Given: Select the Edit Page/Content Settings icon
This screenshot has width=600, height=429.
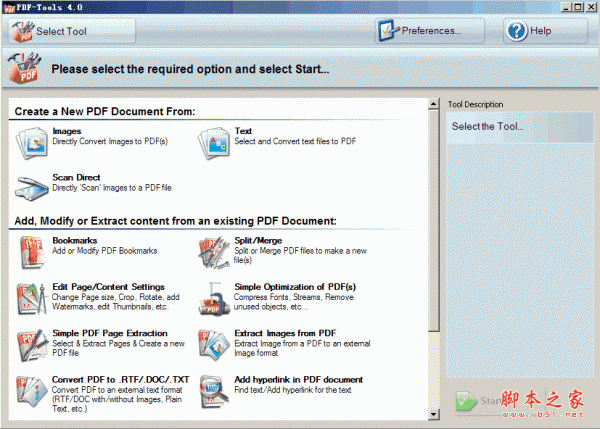Looking at the screenshot, I should pyautogui.click(x=32, y=299).
